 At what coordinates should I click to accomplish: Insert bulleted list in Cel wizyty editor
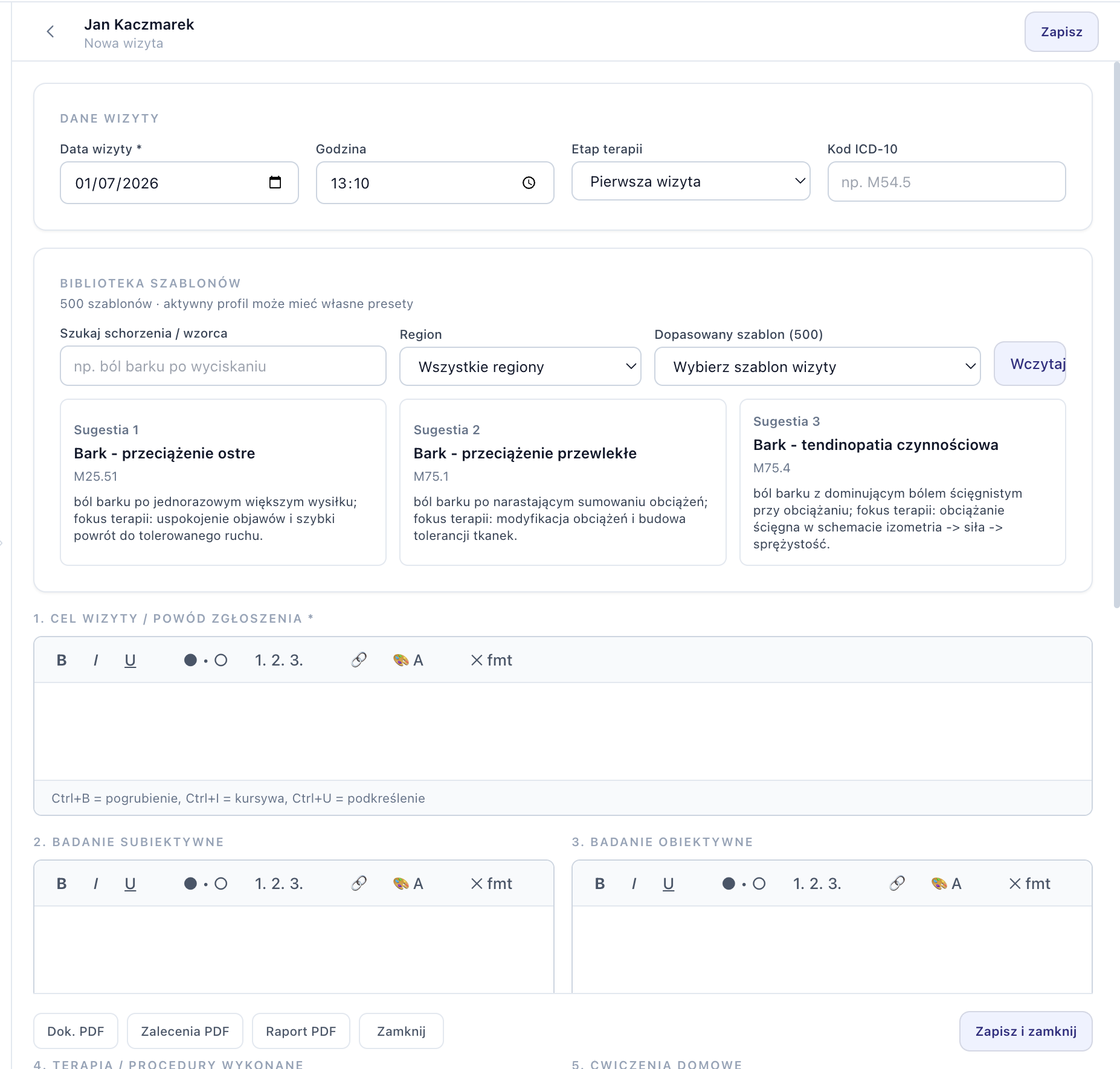205,660
